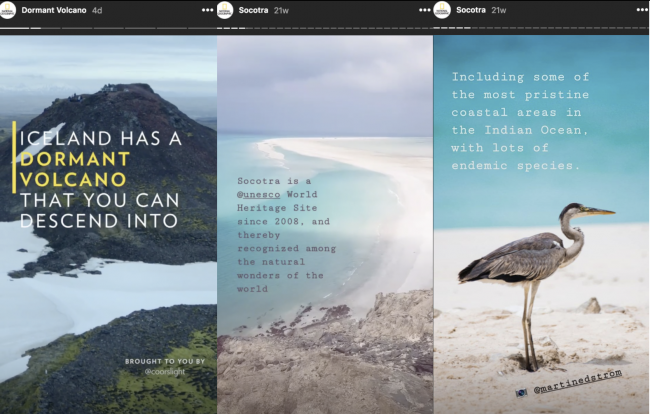
Task: Click the 'ICELAND HAS A' headline text
Action: (x=101, y=138)
